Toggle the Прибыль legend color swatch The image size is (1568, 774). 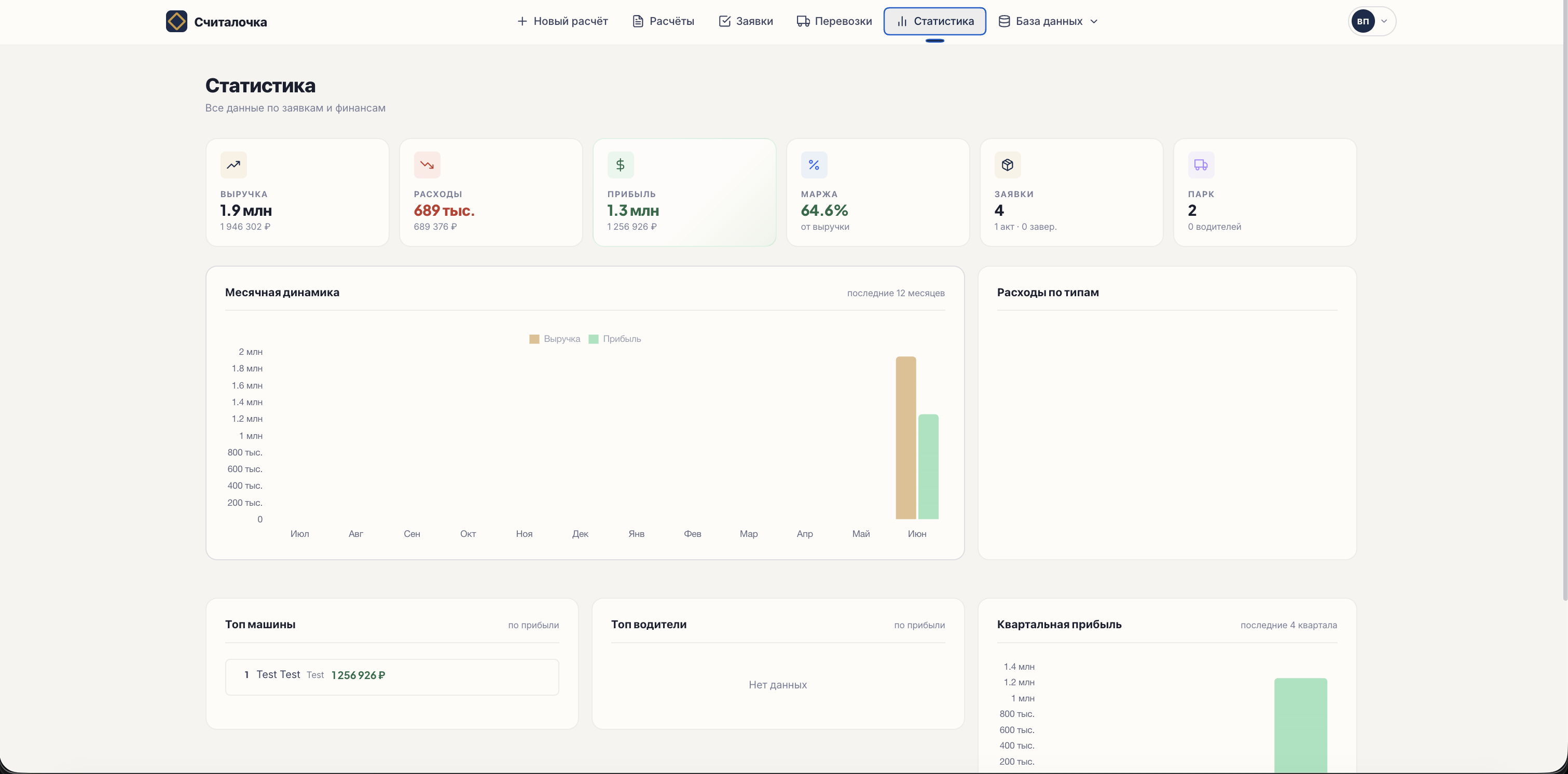coord(594,339)
